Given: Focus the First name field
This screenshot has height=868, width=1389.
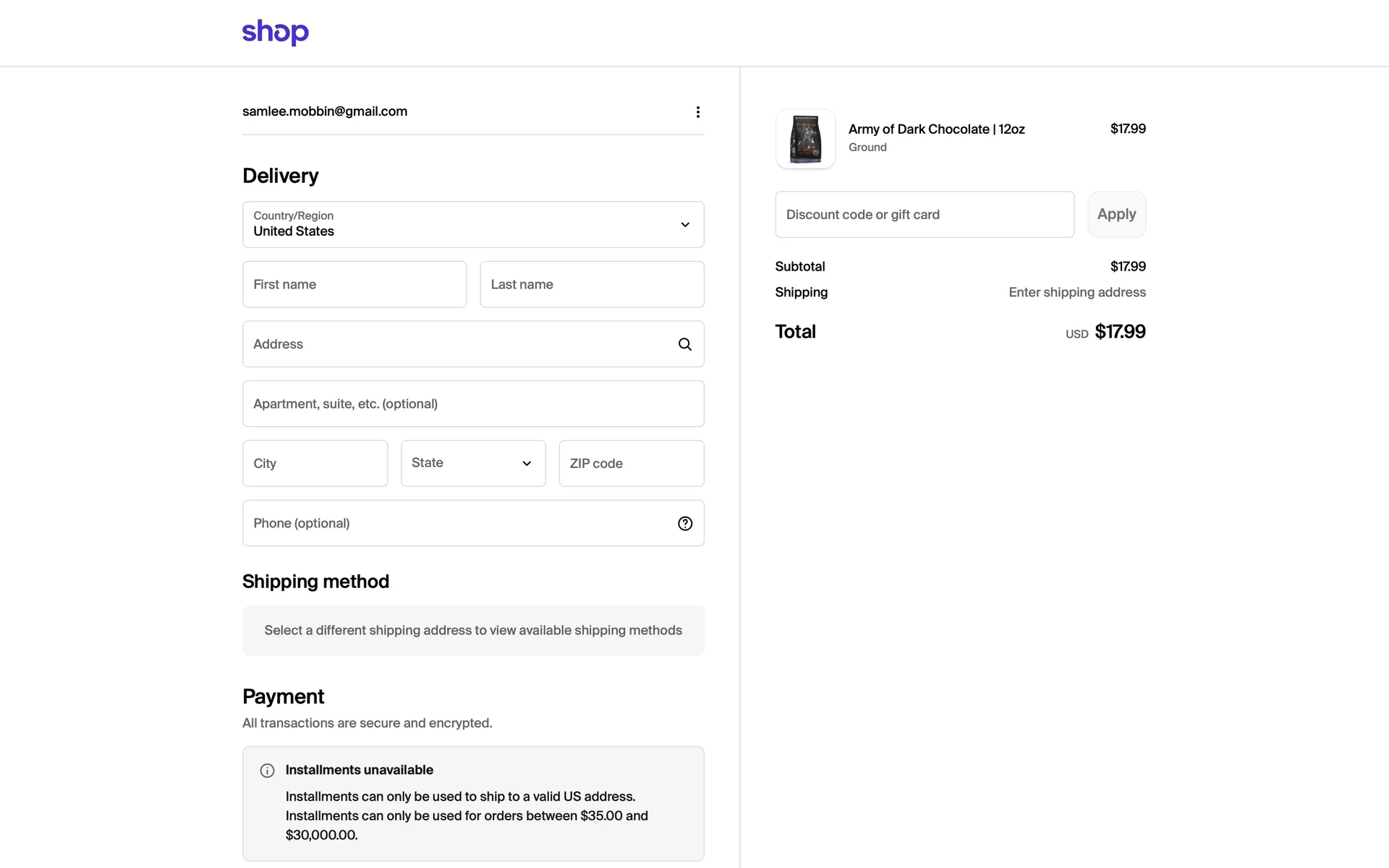Looking at the screenshot, I should pyautogui.click(x=354, y=284).
